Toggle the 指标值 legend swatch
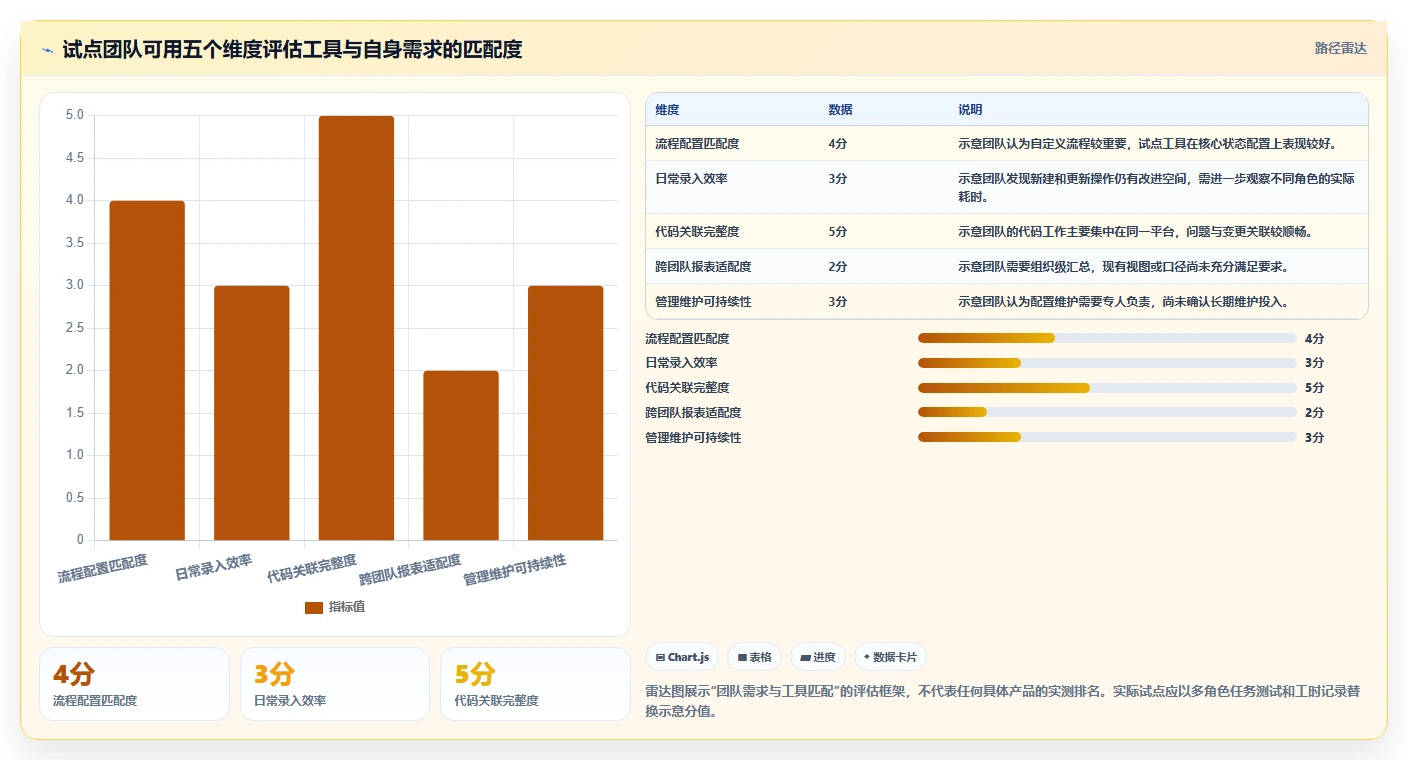The width and height of the screenshot is (1408, 760). tap(314, 607)
